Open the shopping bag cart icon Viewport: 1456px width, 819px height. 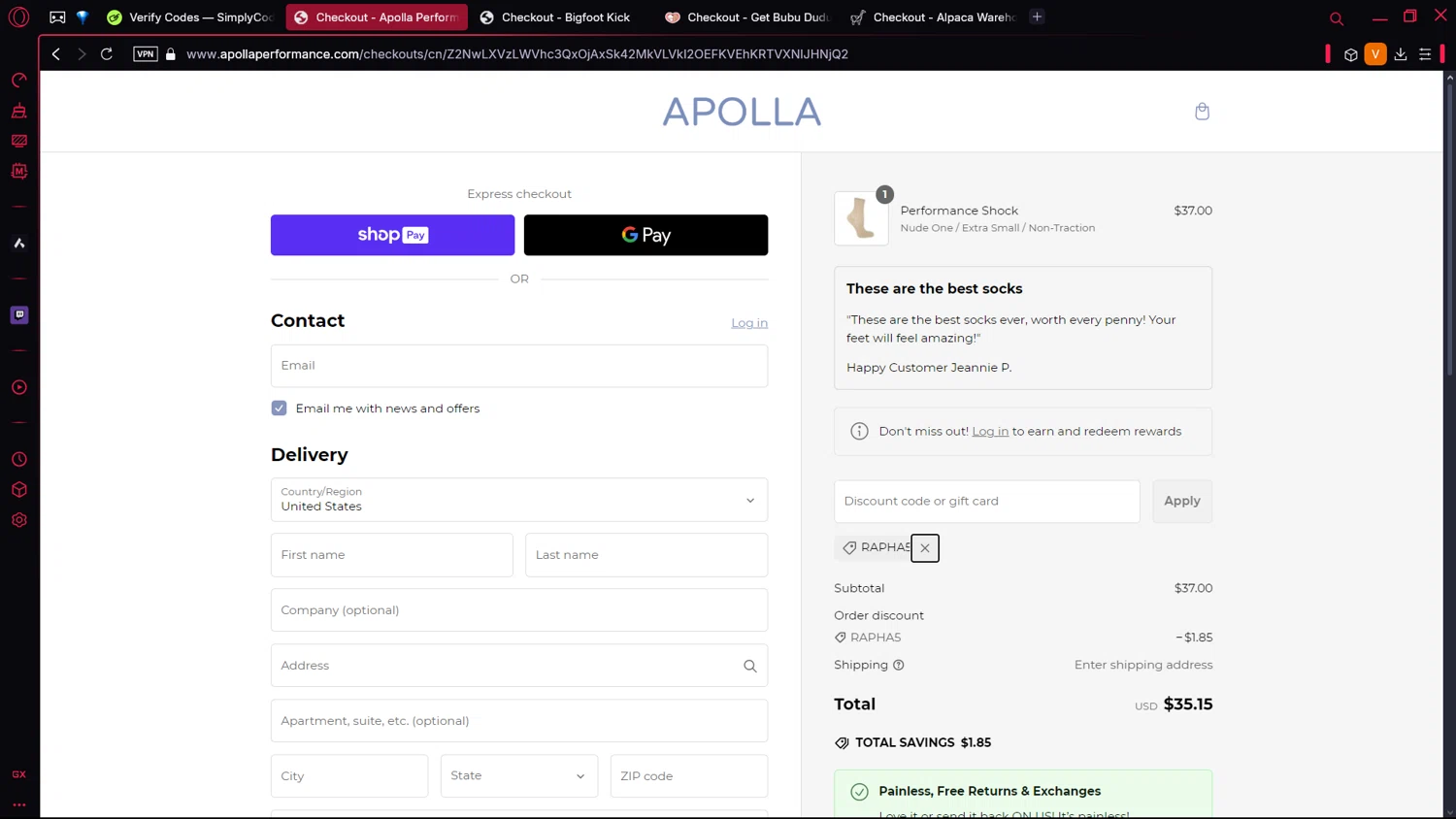tap(1202, 111)
